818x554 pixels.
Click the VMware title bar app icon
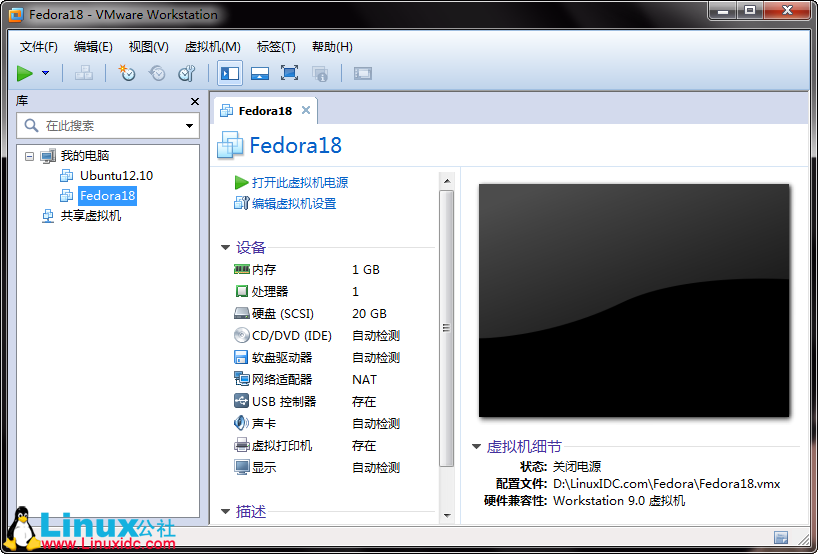(x=16, y=15)
